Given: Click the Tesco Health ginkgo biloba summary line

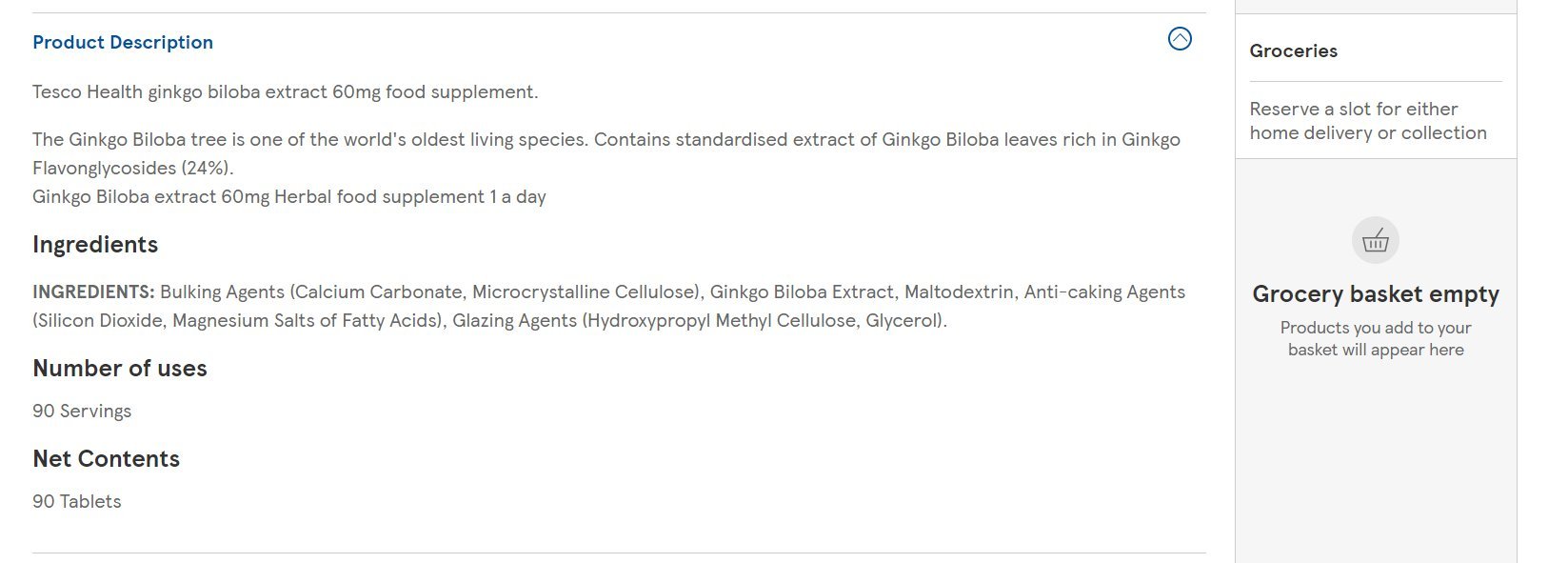Looking at the screenshot, I should (x=286, y=92).
